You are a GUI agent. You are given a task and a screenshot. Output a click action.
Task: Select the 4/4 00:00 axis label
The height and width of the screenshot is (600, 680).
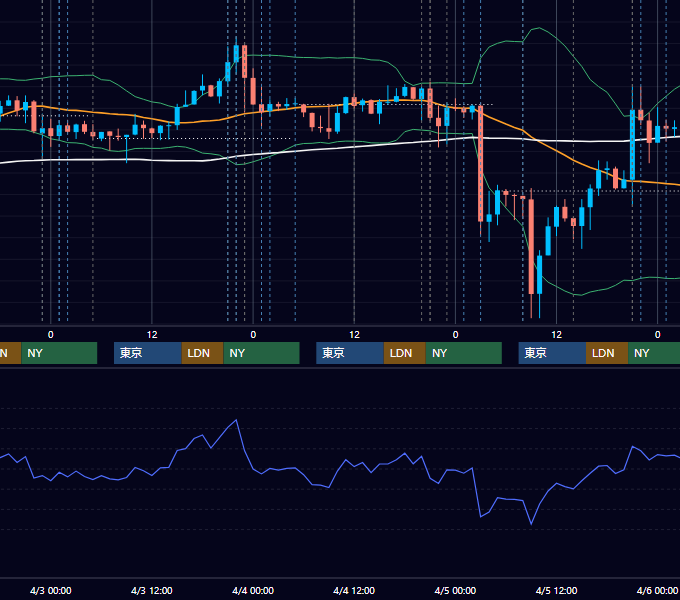point(253,590)
